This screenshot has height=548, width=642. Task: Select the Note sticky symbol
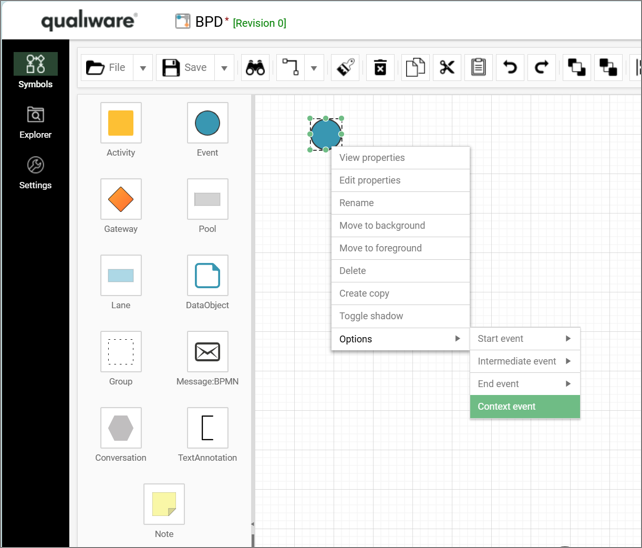[164, 504]
